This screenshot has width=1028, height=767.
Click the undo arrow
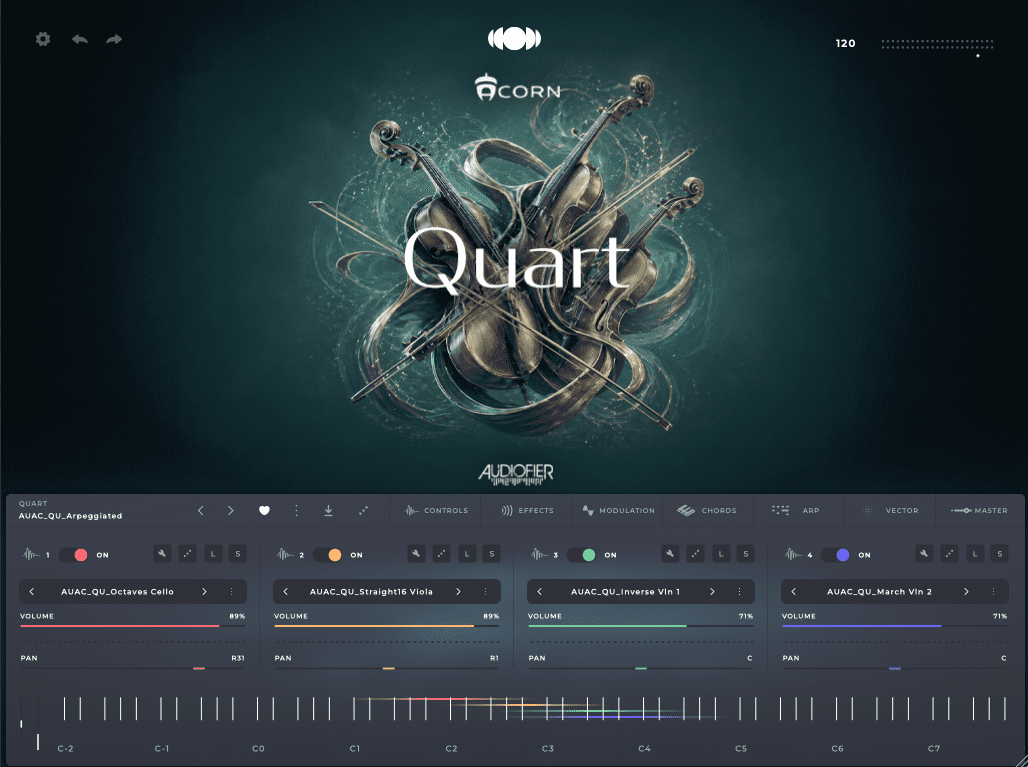80,39
